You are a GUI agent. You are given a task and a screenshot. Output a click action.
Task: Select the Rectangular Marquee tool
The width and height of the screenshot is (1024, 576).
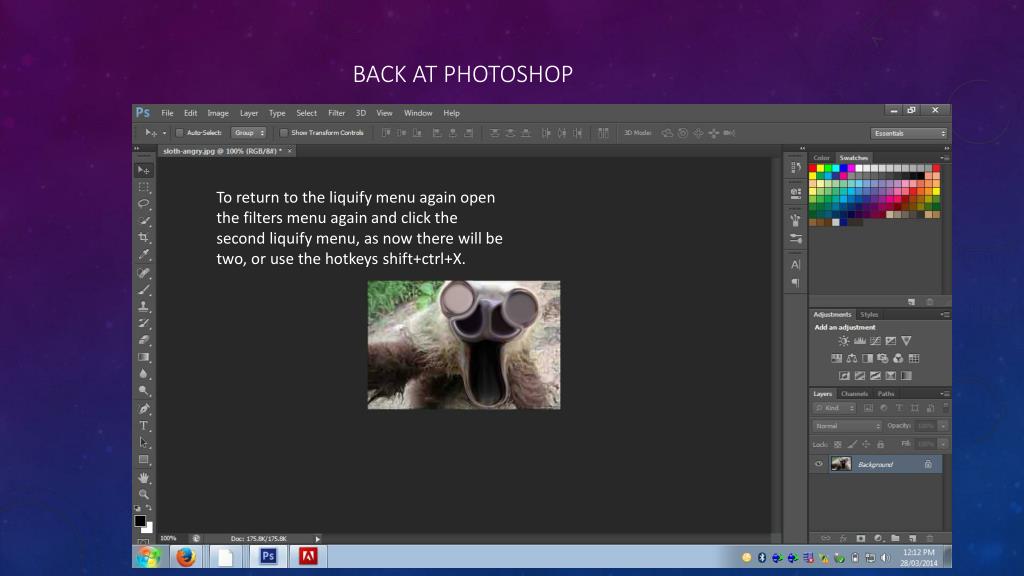[144, 187]
